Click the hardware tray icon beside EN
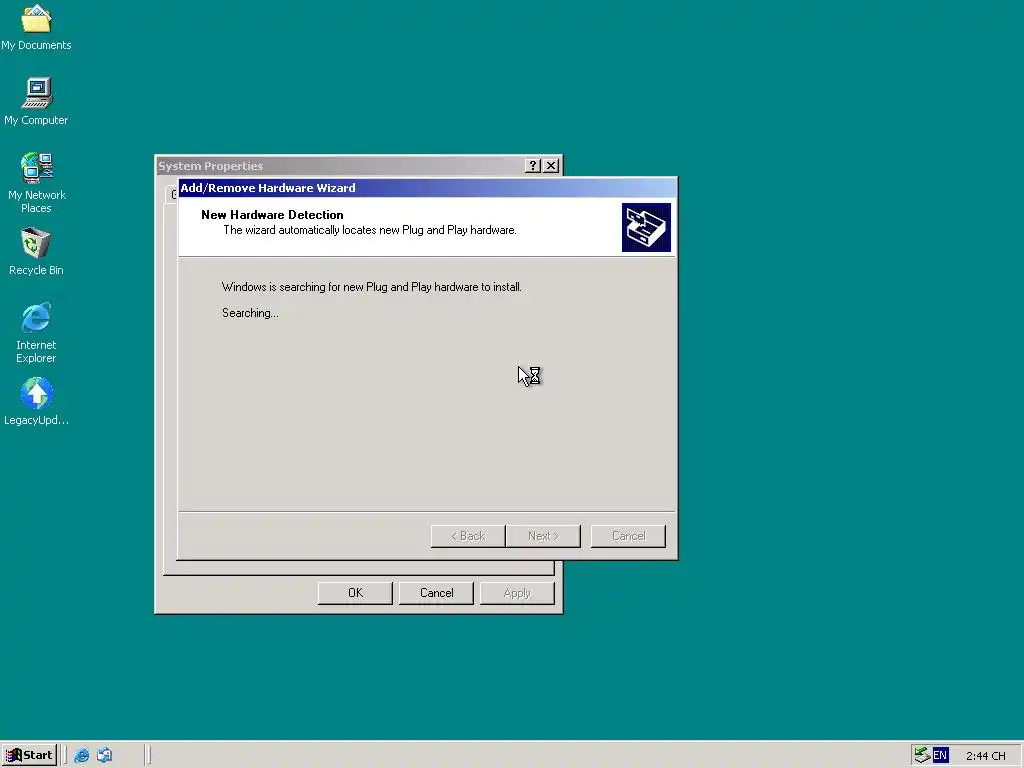Image resolution: width=1024 pixels, height=768 pixels. click(921, 755)
